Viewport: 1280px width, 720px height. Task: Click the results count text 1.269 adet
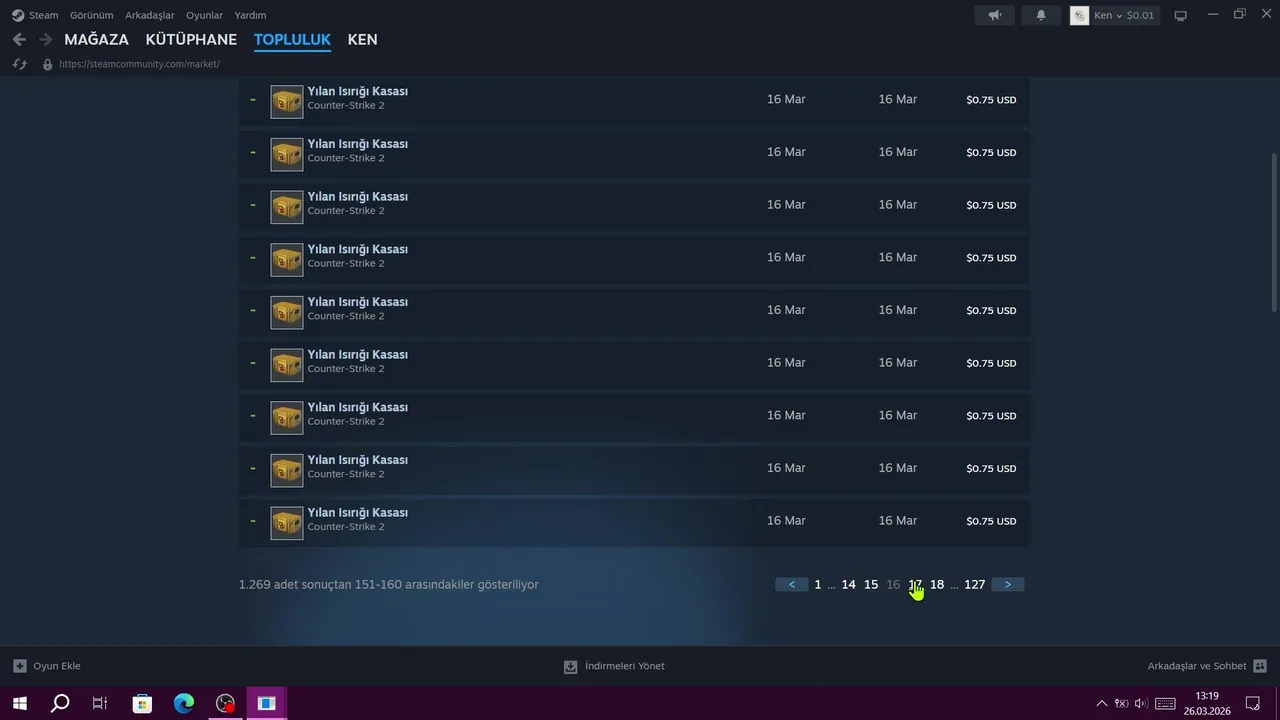389,584
